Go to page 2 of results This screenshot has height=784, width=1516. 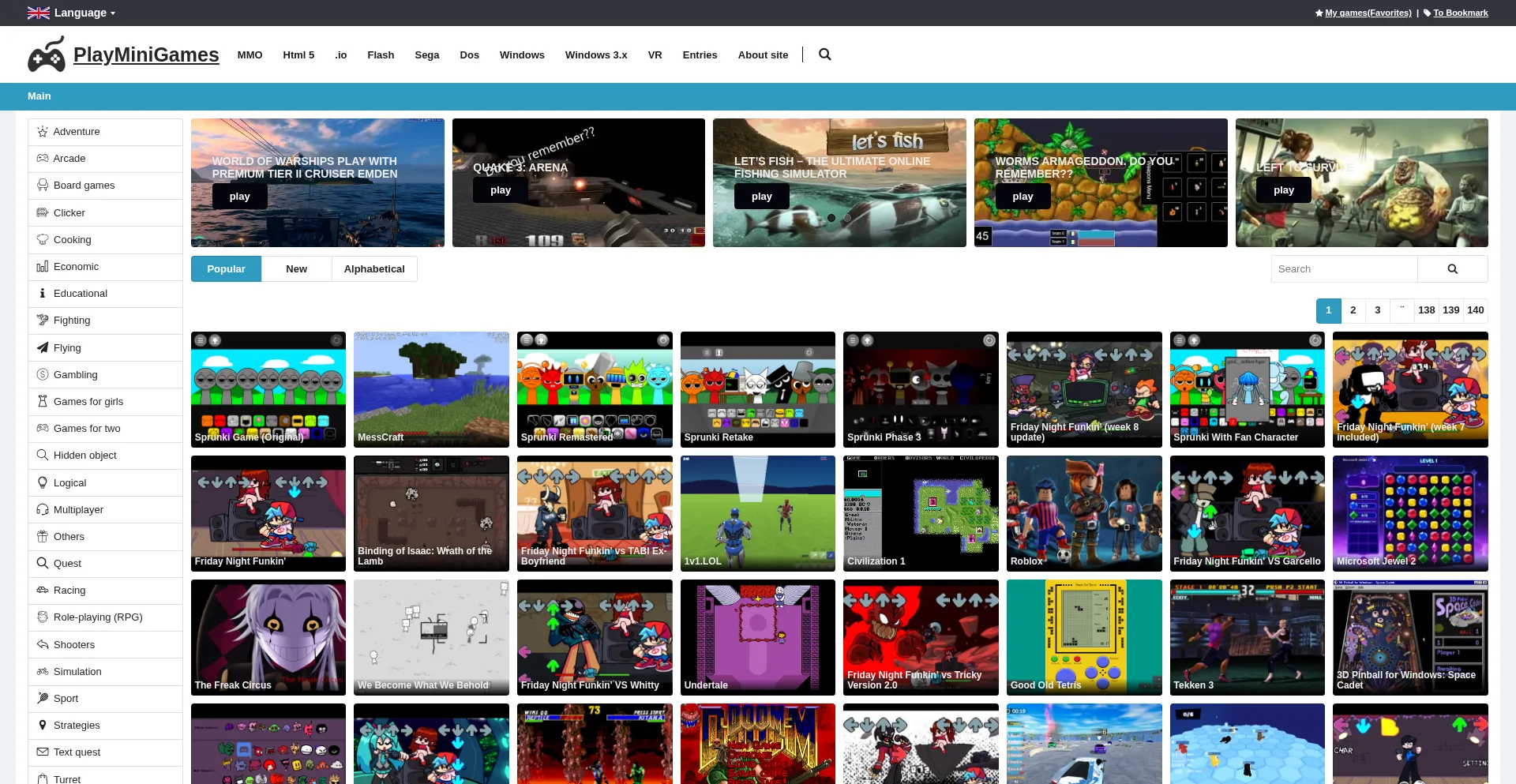pos(1353,310)
